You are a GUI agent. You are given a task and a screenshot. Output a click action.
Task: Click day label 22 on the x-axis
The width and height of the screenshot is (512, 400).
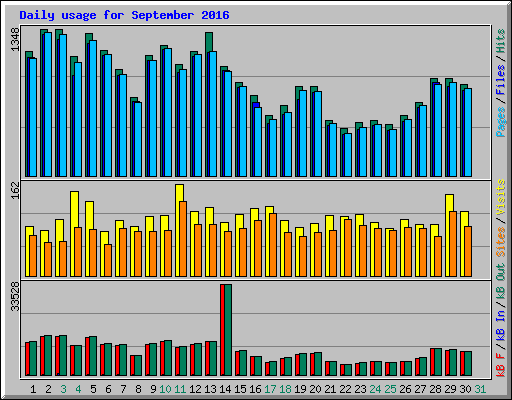(345, 389)
